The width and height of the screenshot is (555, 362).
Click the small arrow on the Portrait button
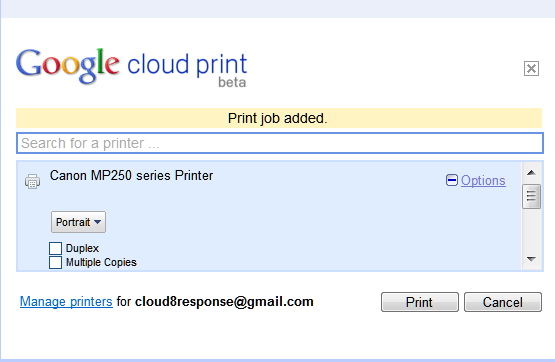click(98, 222)
